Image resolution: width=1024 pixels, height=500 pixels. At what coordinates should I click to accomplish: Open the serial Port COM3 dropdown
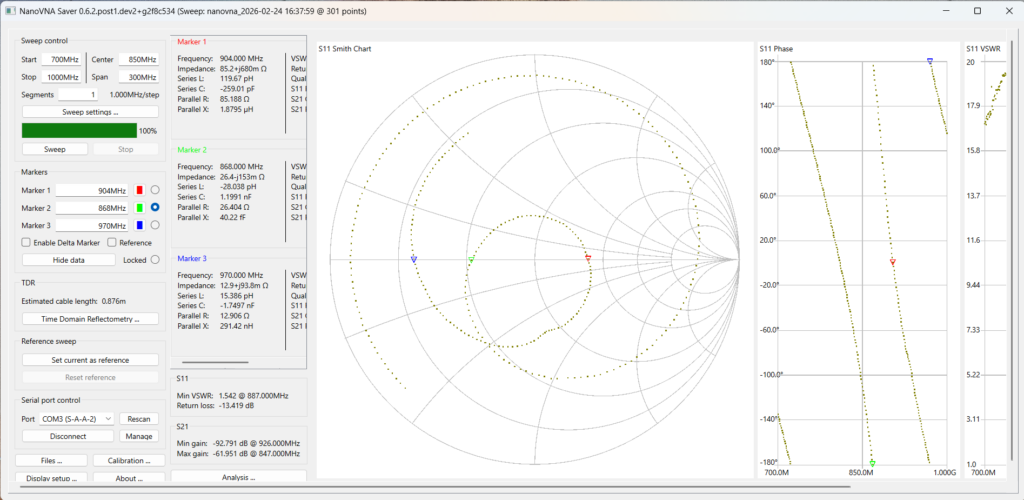click(76, 419)
